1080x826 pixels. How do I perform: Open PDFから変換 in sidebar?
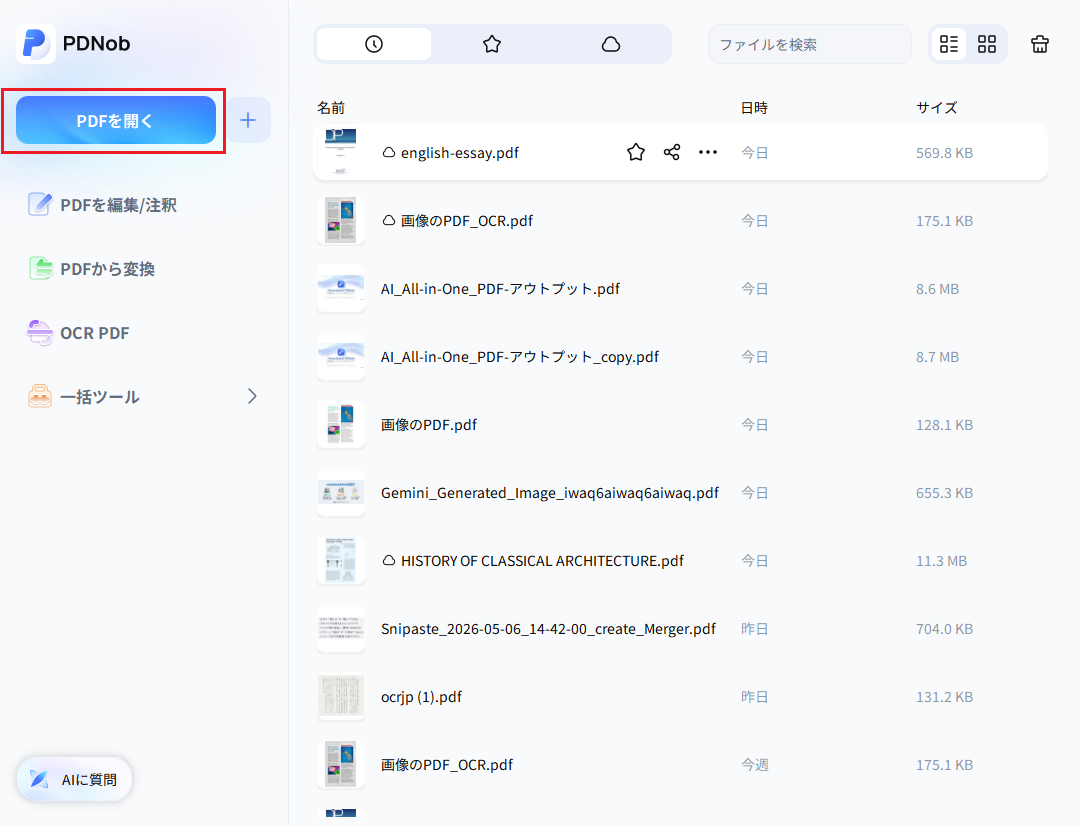pos(91,269)
